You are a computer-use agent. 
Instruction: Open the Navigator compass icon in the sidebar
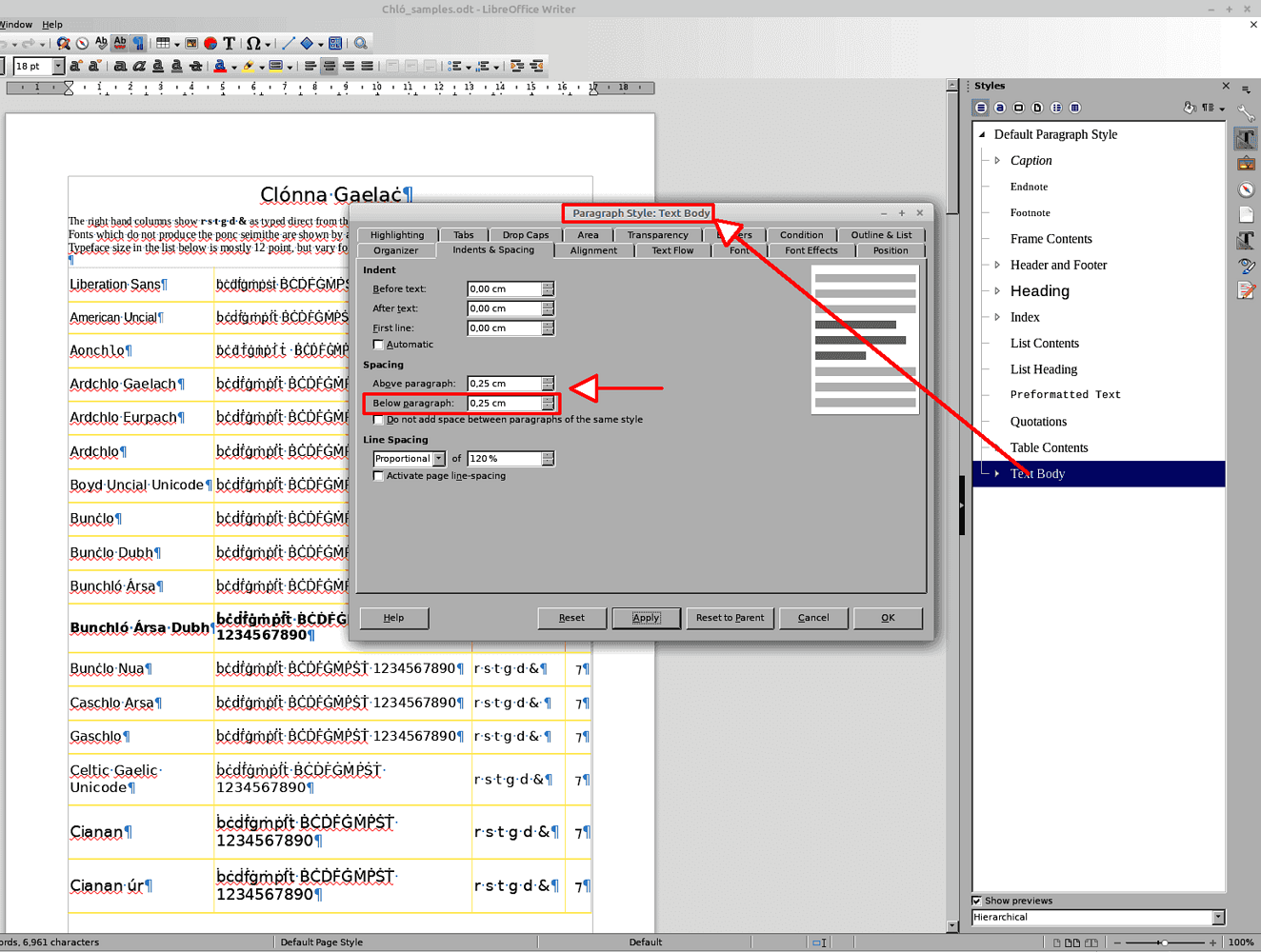click(x=1248, y=188)
